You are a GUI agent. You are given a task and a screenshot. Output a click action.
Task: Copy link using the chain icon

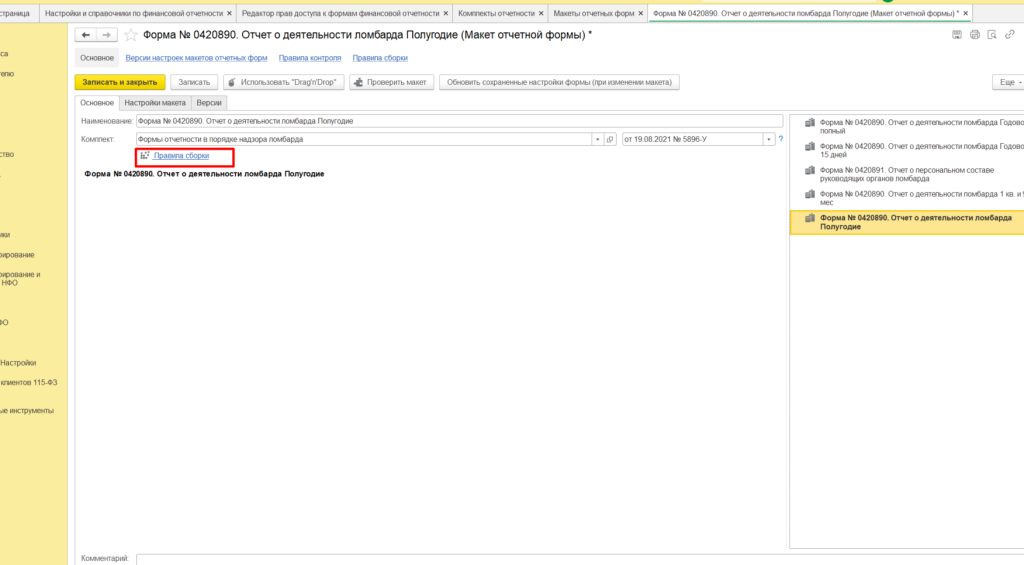pyautogui.click(x=1008, y=35)
